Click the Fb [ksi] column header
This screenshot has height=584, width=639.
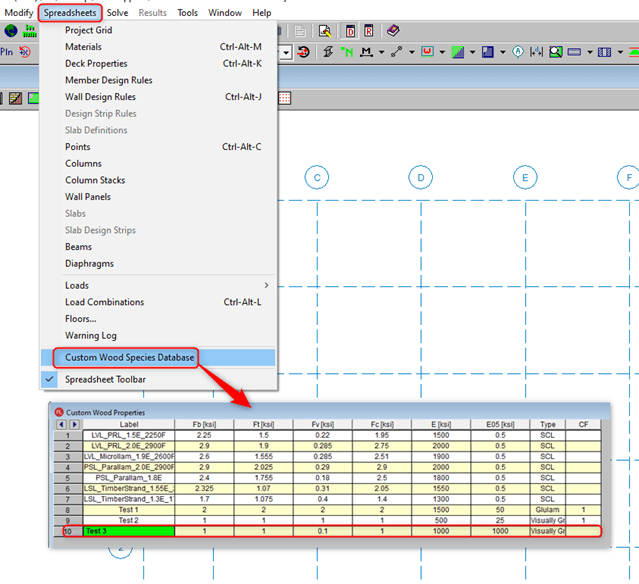click(202, 424)
